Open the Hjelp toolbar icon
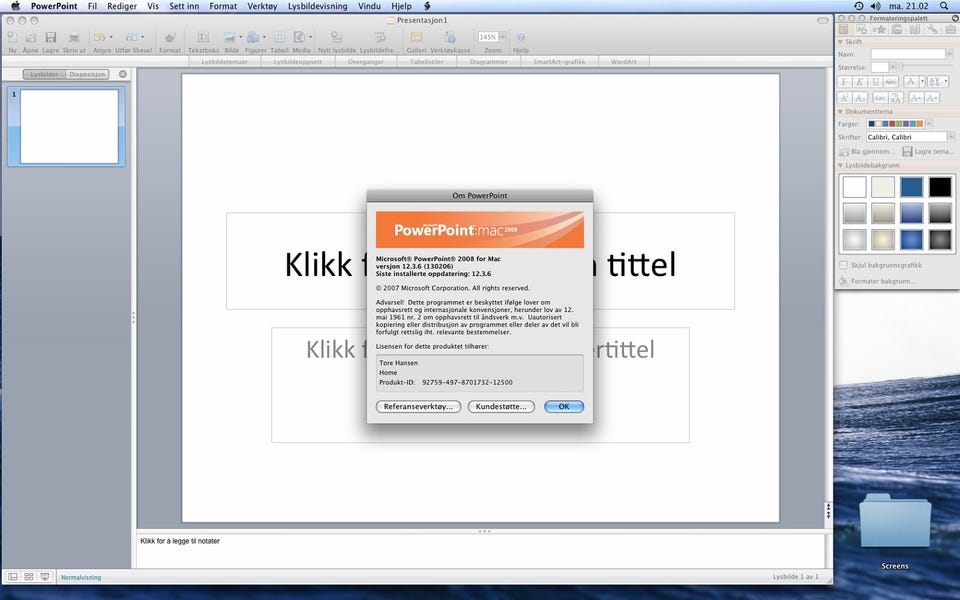The height and width of the screenshot is (600, 960). coord(520,38)
